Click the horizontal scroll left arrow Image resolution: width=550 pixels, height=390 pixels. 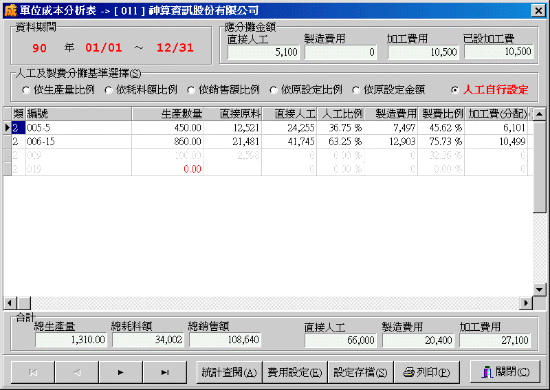point(10,303)
